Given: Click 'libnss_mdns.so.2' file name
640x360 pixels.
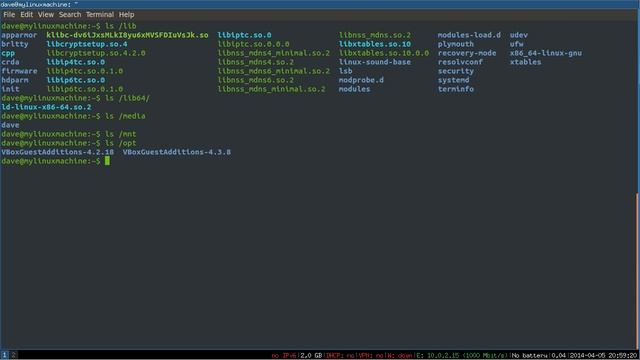Looking at the screenshot, I should (375, 35).
